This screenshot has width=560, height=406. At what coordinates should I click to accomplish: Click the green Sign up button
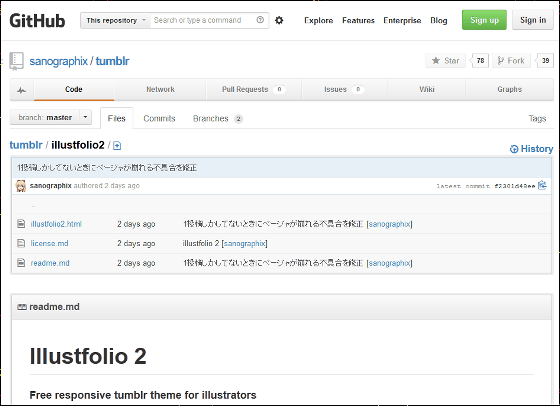(x=484, y=20)
